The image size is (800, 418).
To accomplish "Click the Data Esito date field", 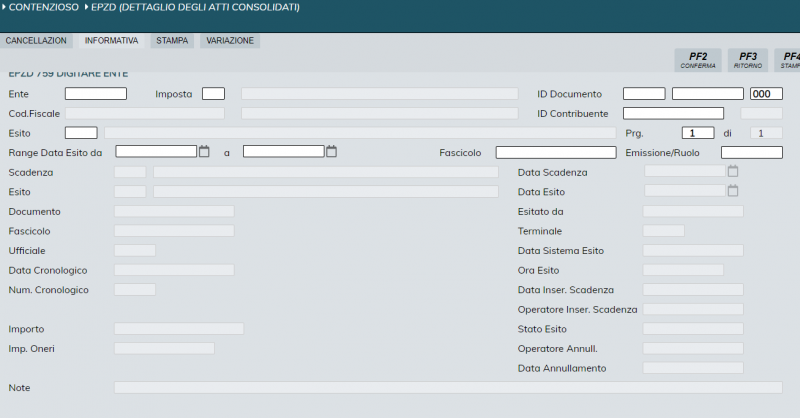I will click(x=685, y=190).
